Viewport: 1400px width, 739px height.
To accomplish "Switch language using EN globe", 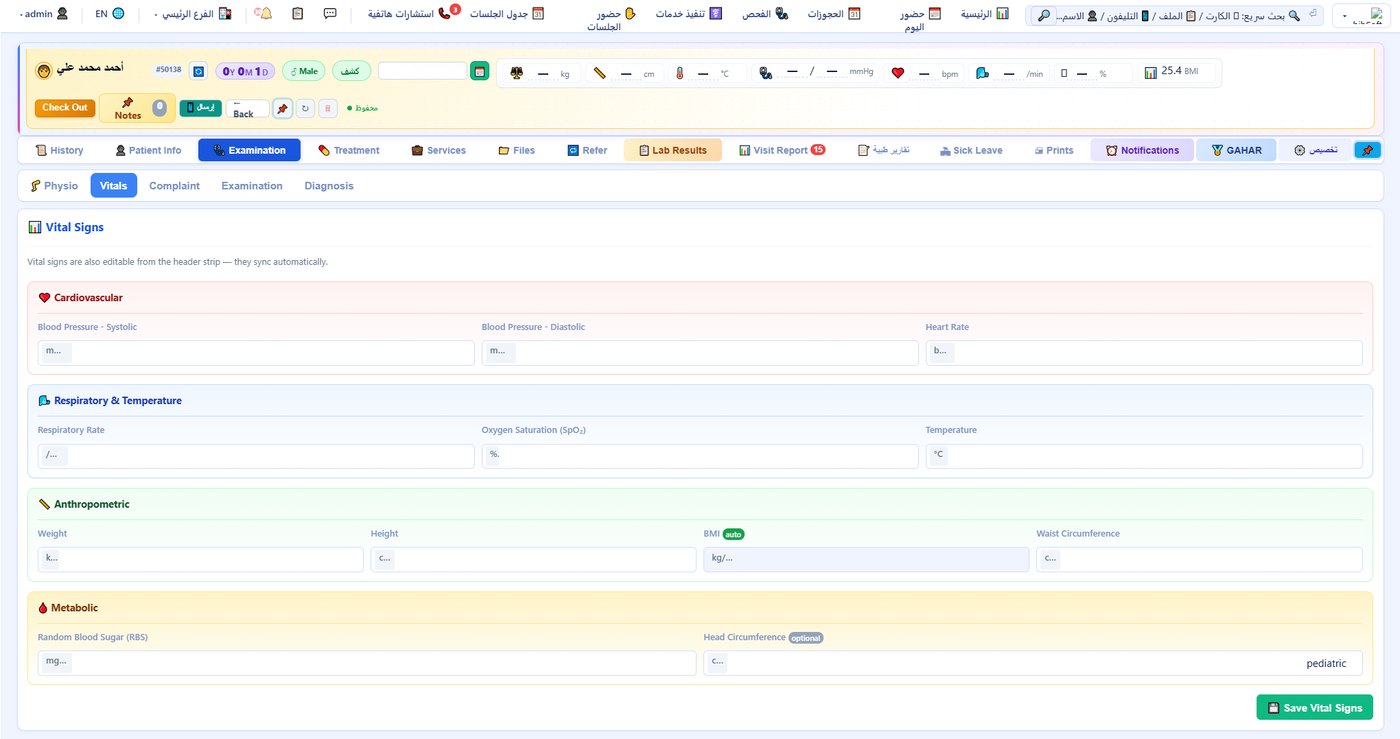I will pos(110,14).
